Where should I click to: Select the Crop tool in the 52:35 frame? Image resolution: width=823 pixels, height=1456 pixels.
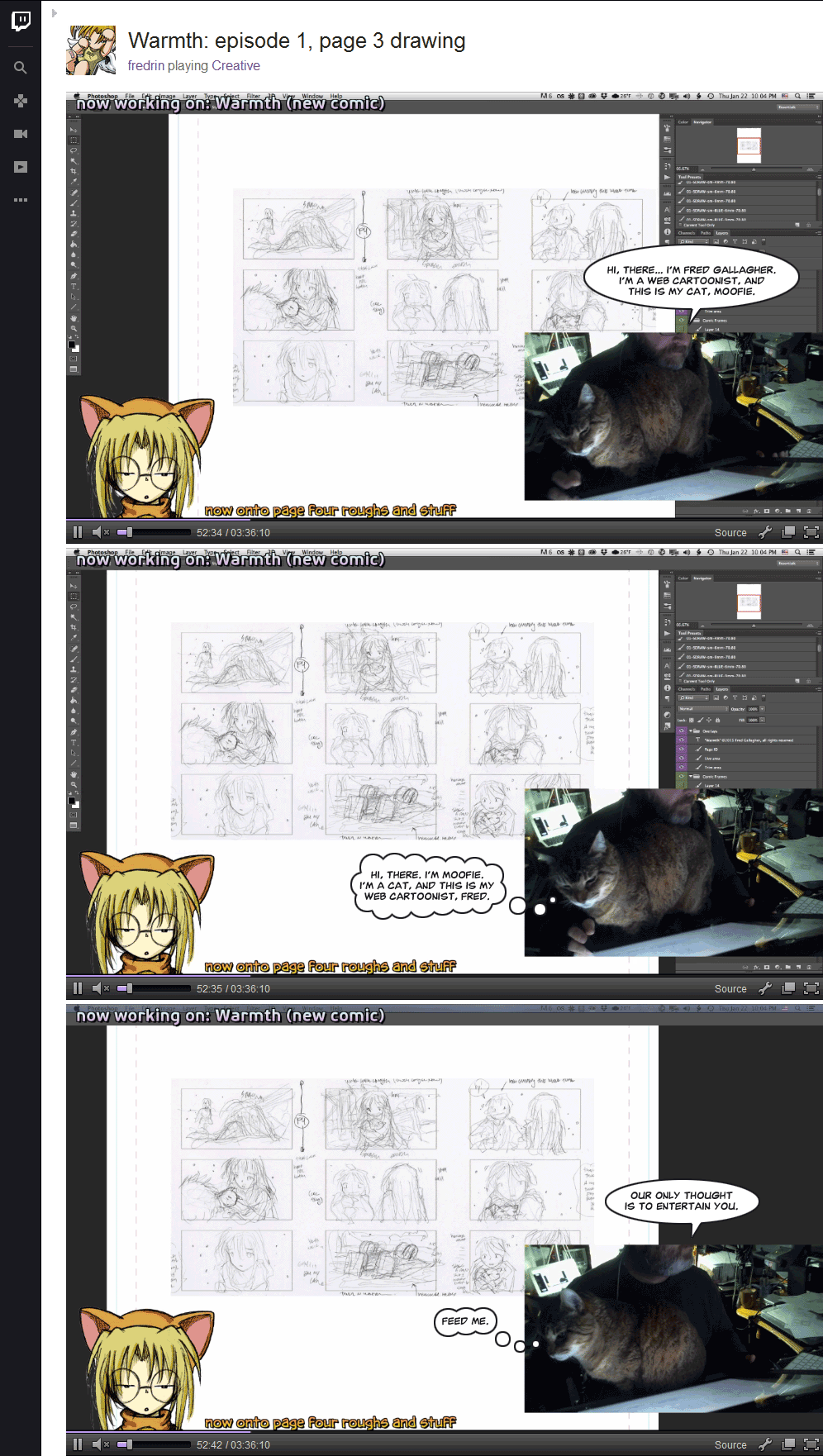74,627
